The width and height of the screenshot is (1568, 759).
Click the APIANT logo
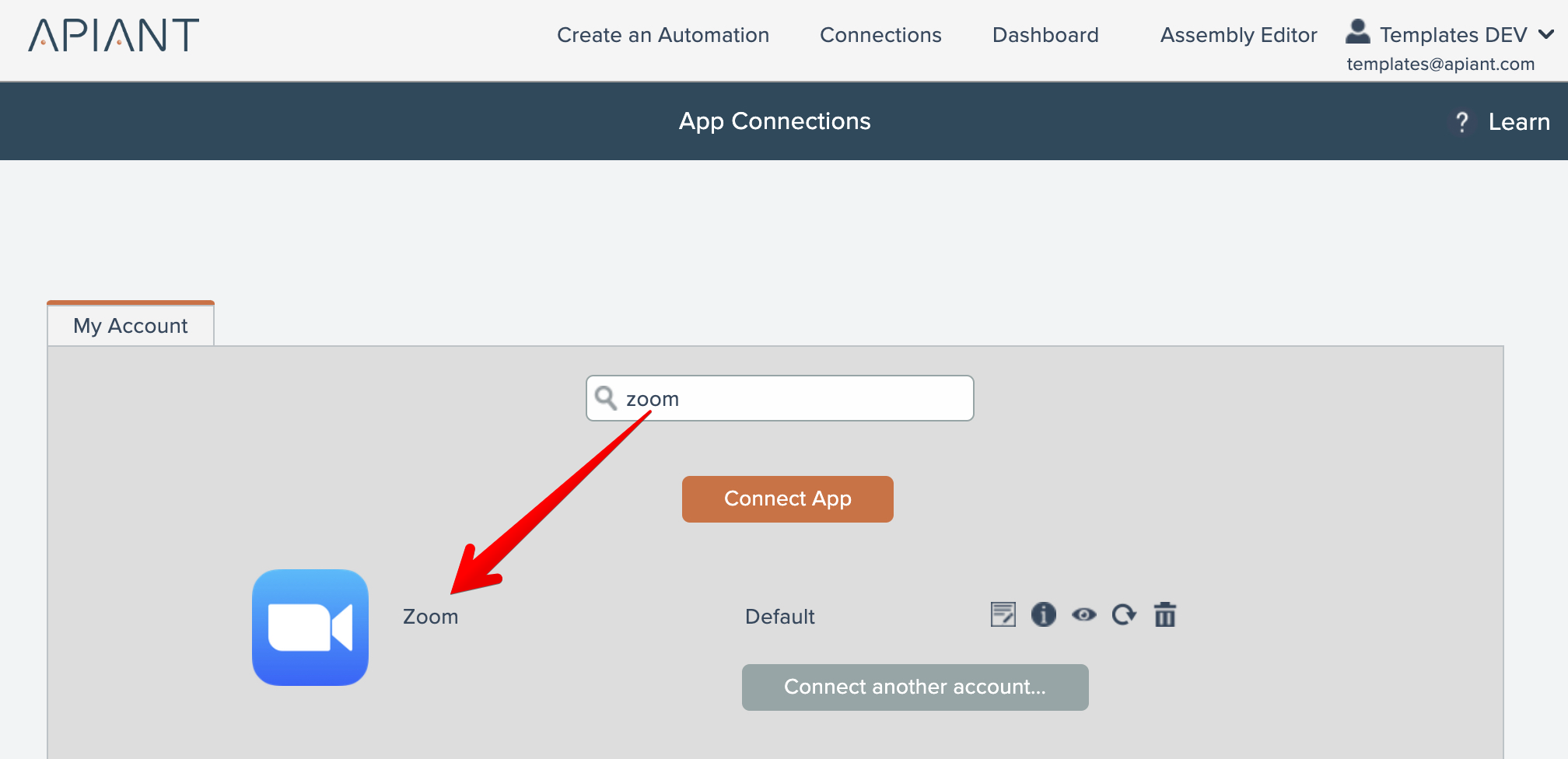(114, 36)
